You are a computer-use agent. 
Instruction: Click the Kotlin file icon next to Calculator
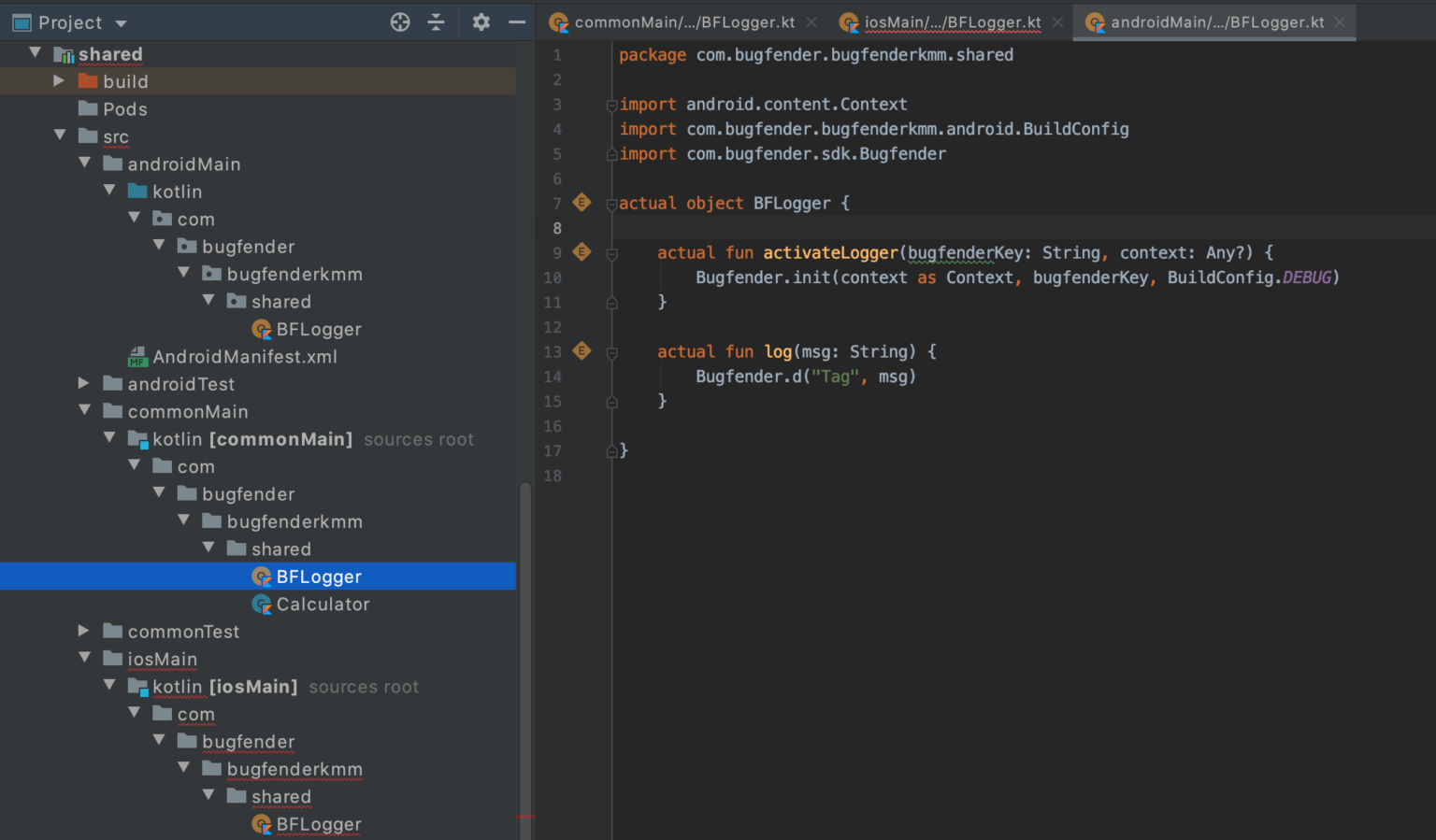(x=262, y=604)
